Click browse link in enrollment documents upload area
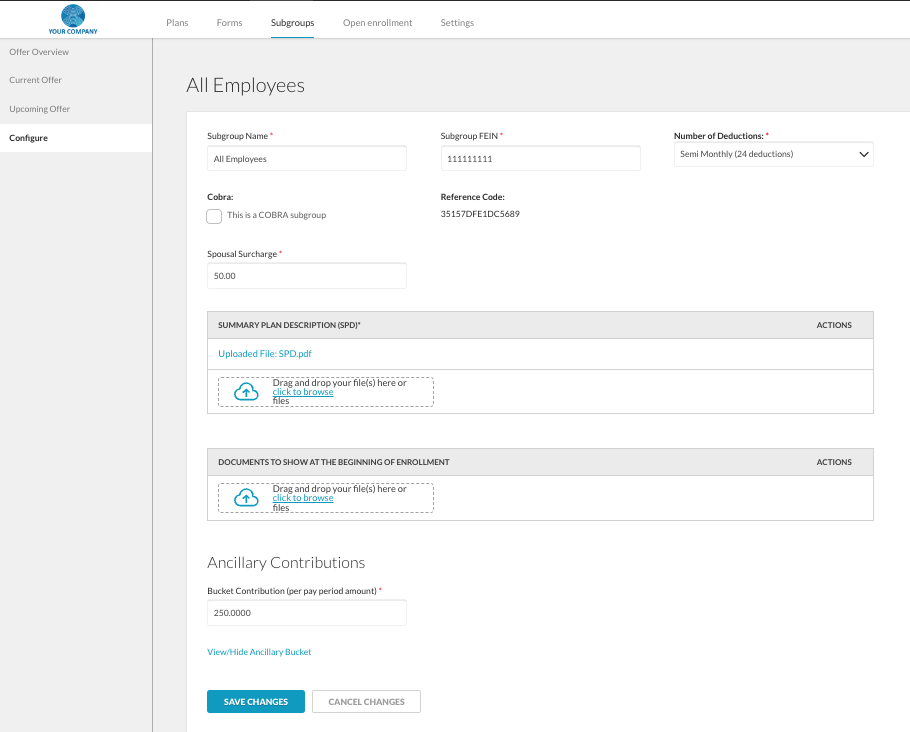 303,498
